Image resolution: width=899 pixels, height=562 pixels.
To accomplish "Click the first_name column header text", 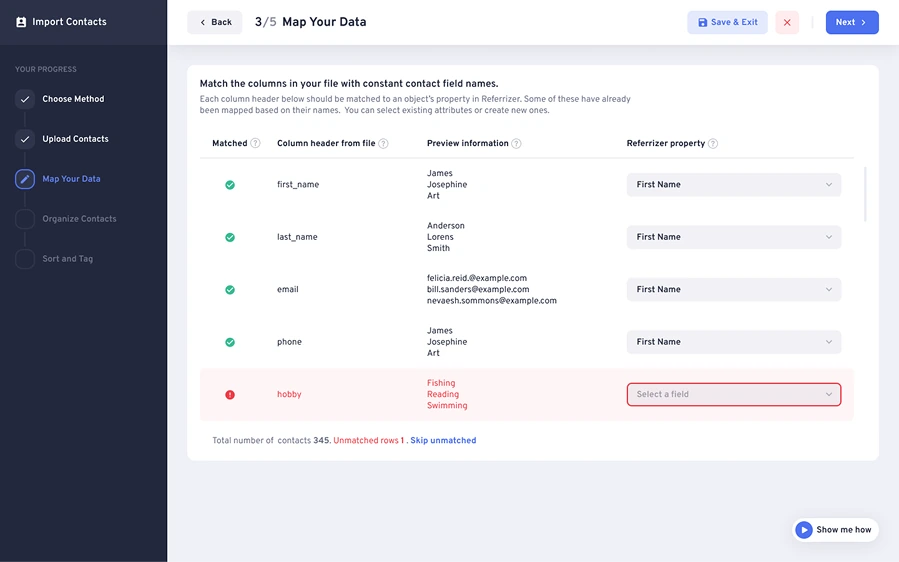I will click(x=298, y=185).
